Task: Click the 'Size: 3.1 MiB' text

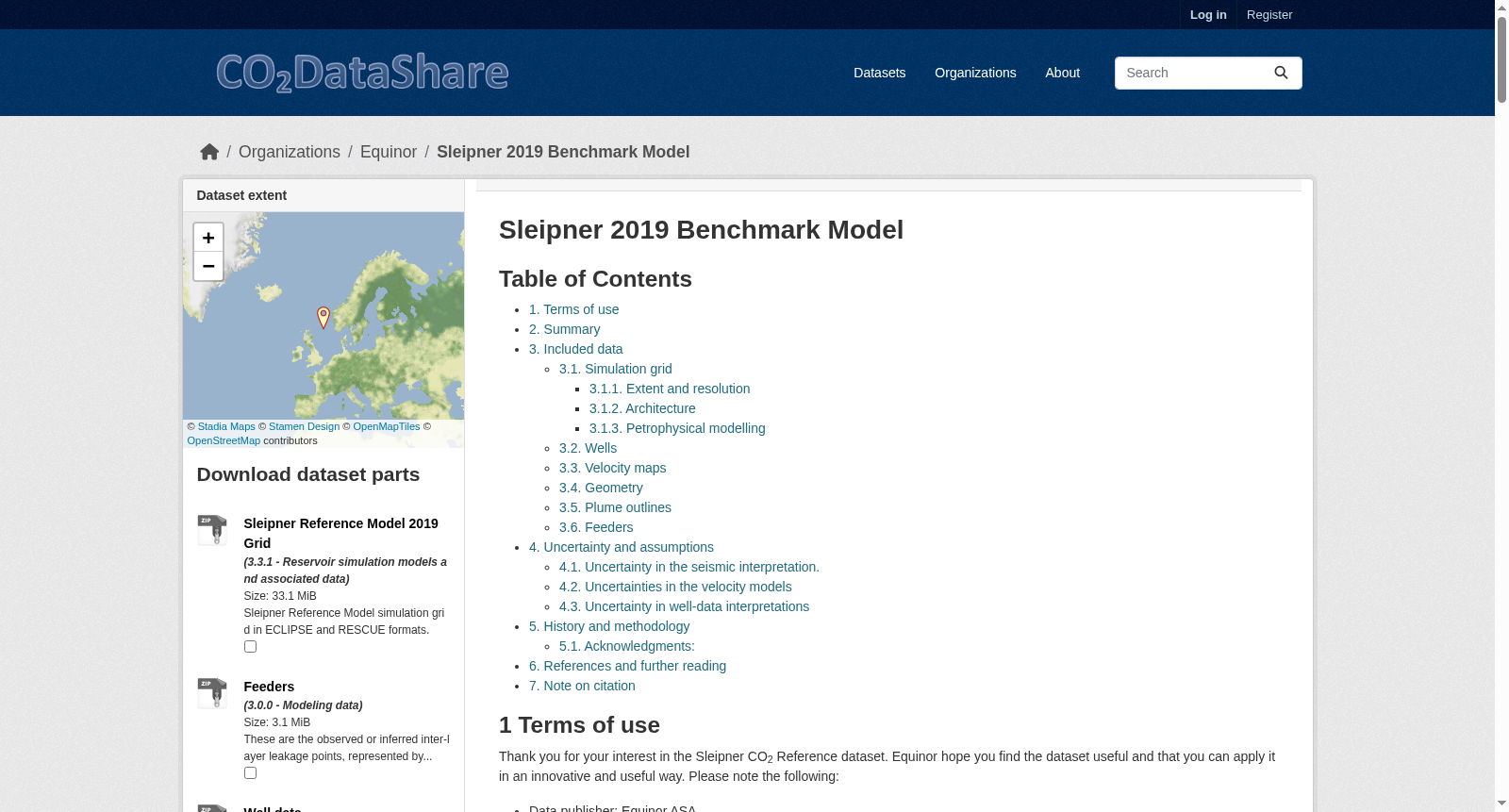Action: [x=276, y=722]
